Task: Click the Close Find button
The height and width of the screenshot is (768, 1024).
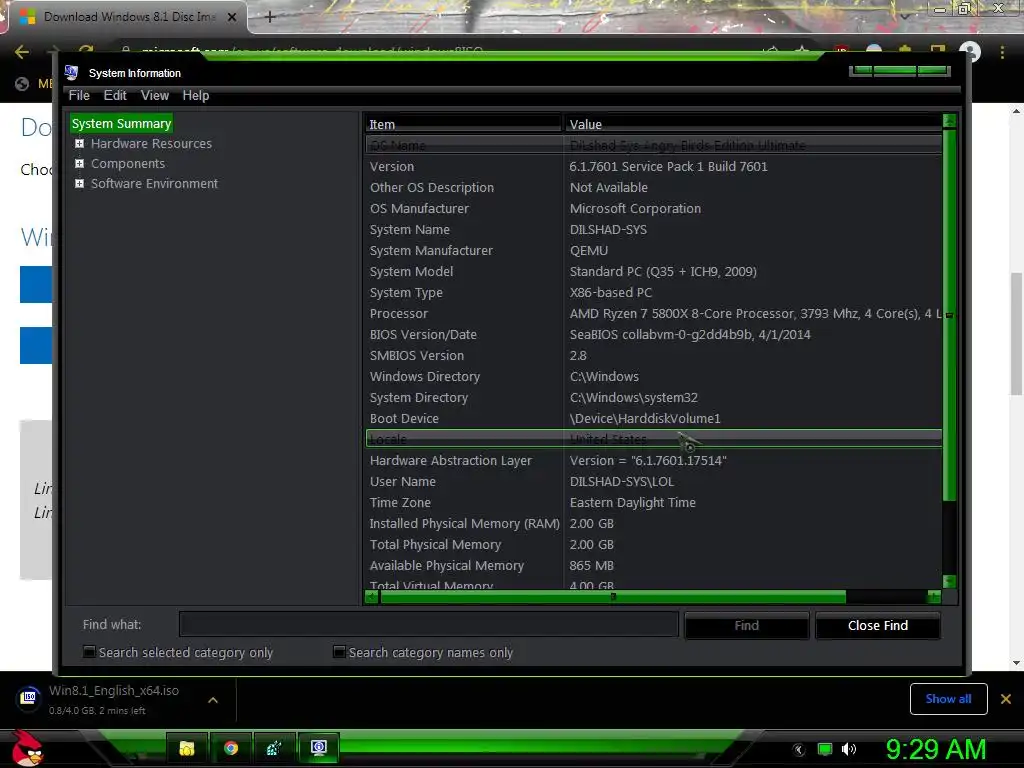Action: tap(878, 626)
